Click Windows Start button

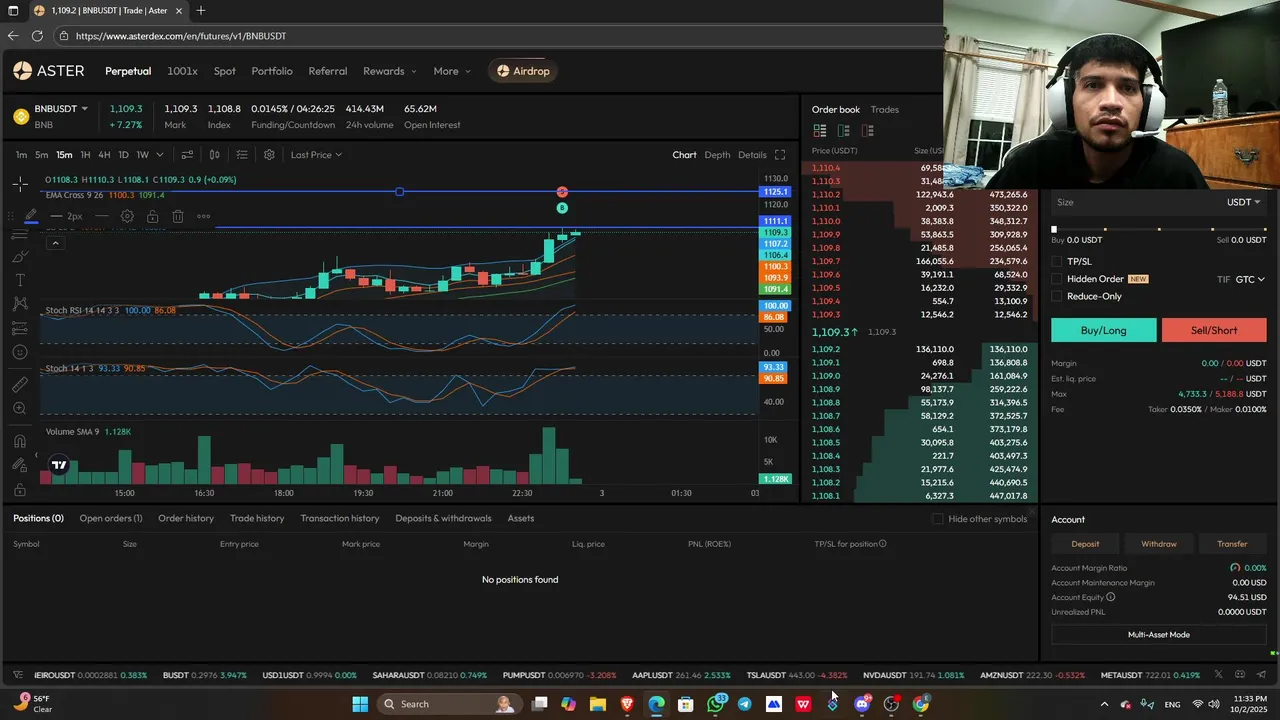tap(360, 704)
